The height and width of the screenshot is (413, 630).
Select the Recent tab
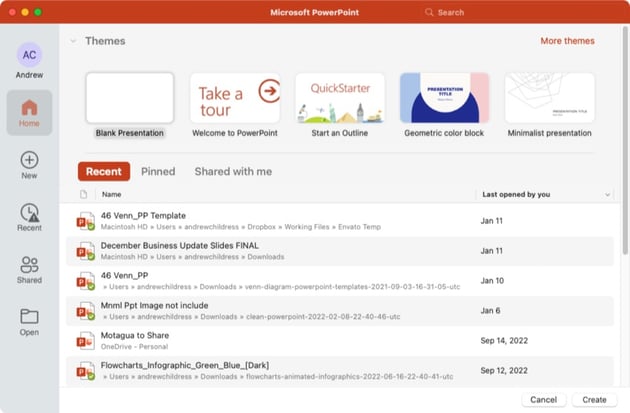pyautogui.click(x=103, y=171)
